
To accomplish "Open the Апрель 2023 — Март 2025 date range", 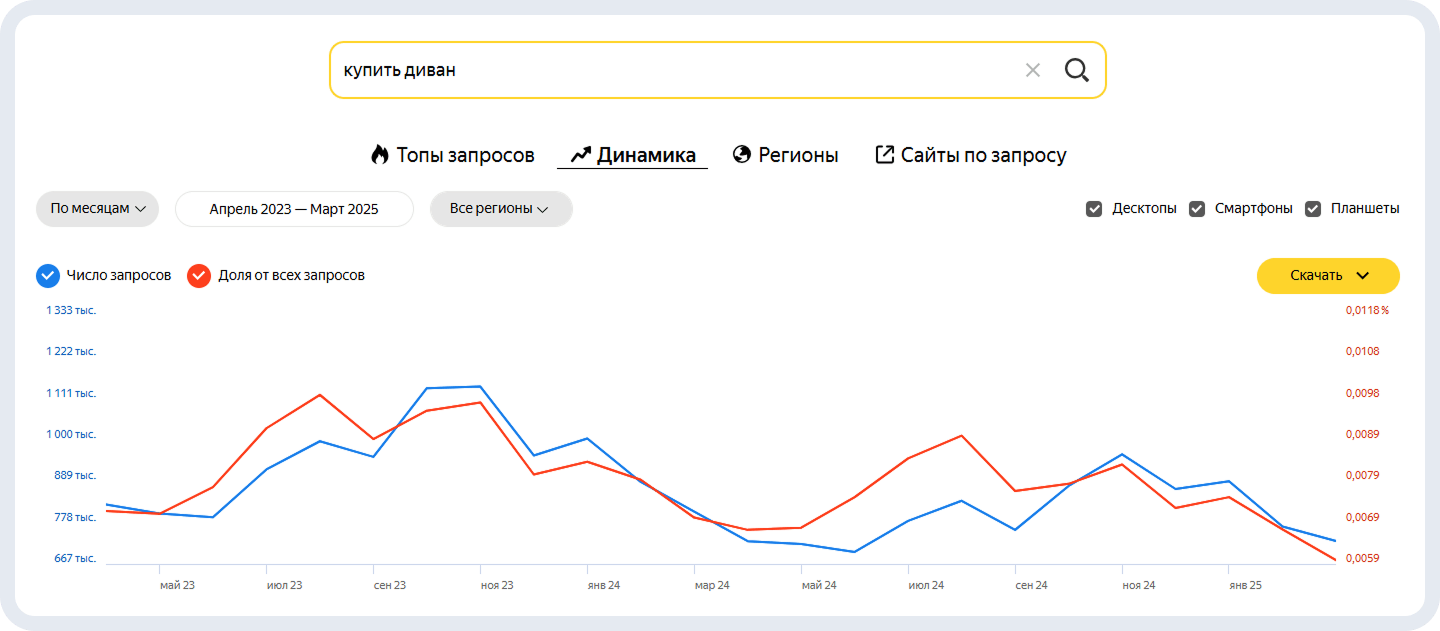I will pos(294,209).
